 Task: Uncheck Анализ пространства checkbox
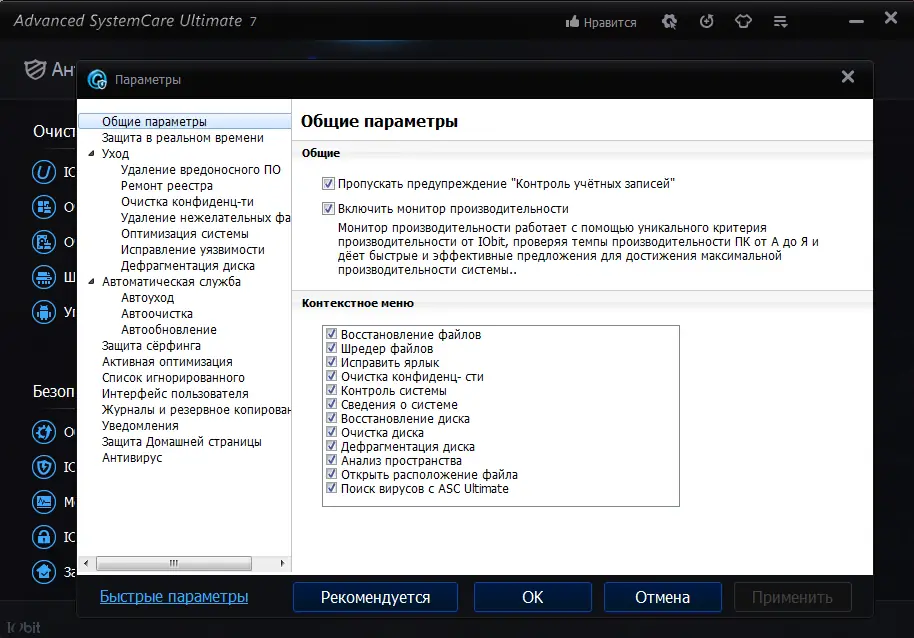tap(331, 460)
